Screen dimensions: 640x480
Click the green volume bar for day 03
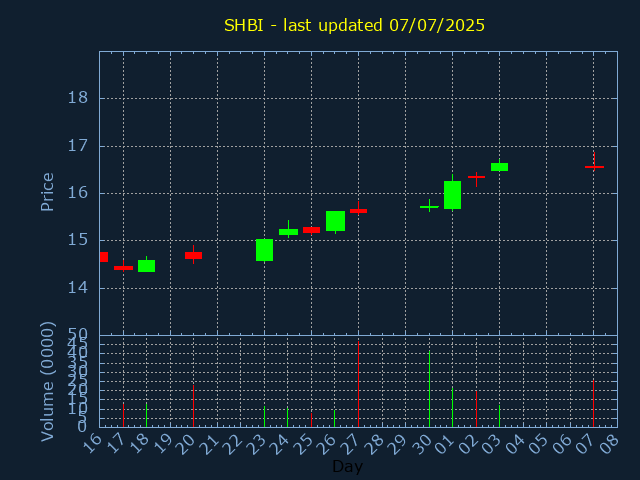[500, 416]
